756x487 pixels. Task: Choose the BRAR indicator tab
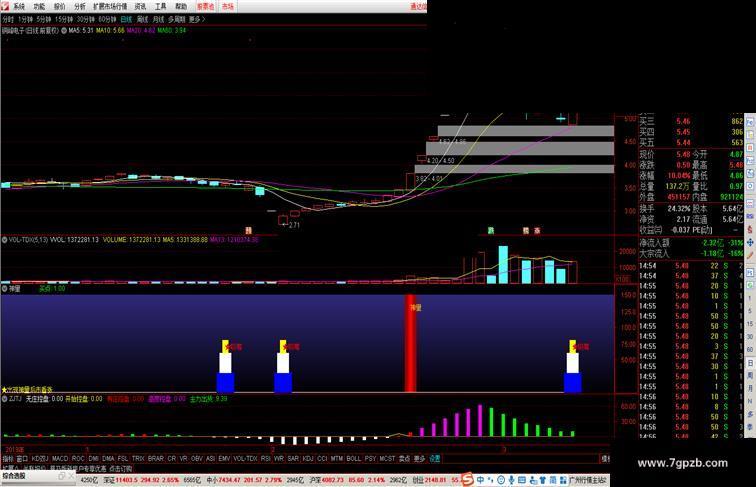point(156,459)
